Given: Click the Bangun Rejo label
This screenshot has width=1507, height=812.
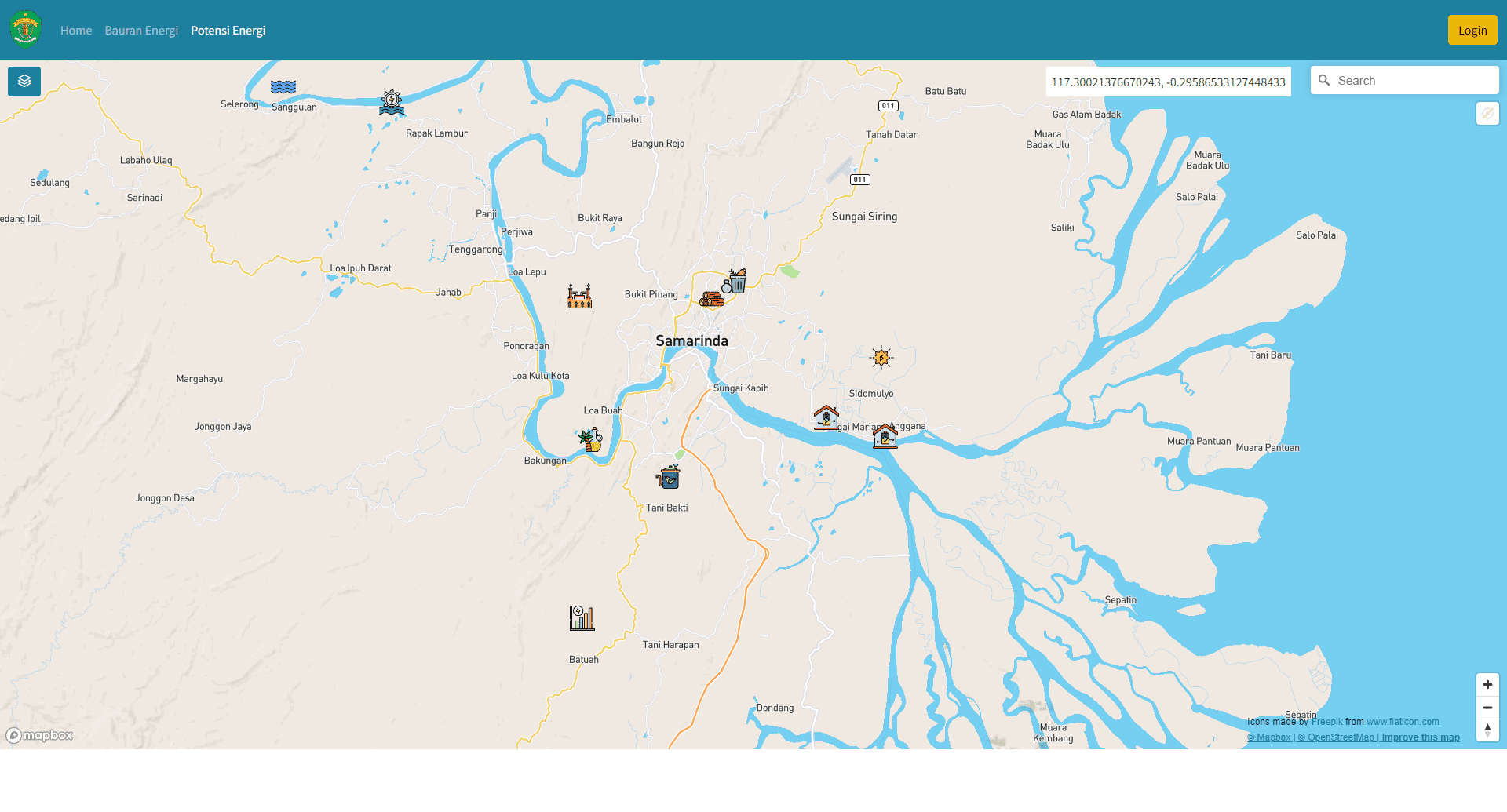Looking at the screenshot, I should pyautogui.click(x=658, y=144).
